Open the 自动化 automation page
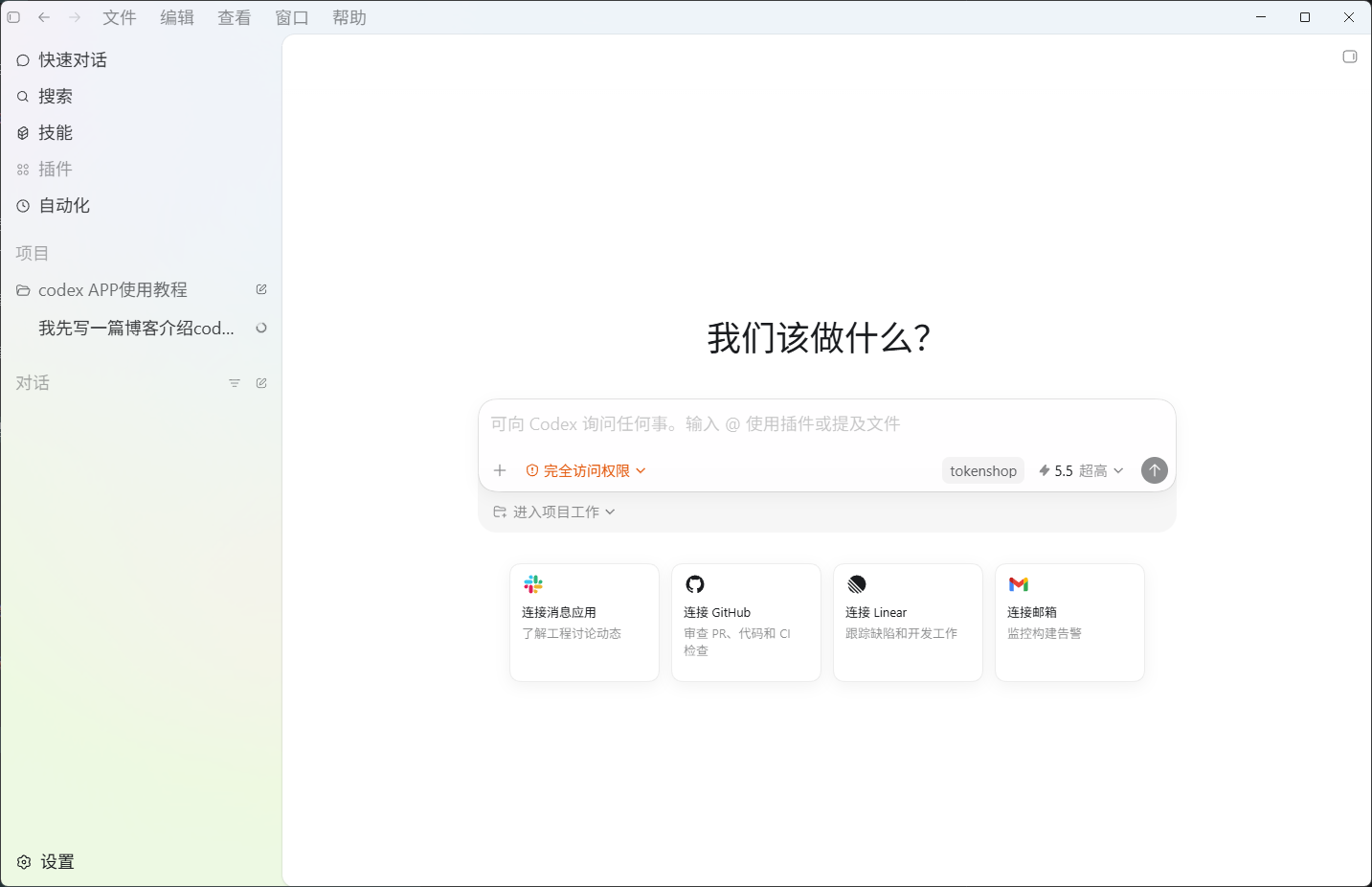The width and height of the screenshot is (1372, 887). click(141, 205)
